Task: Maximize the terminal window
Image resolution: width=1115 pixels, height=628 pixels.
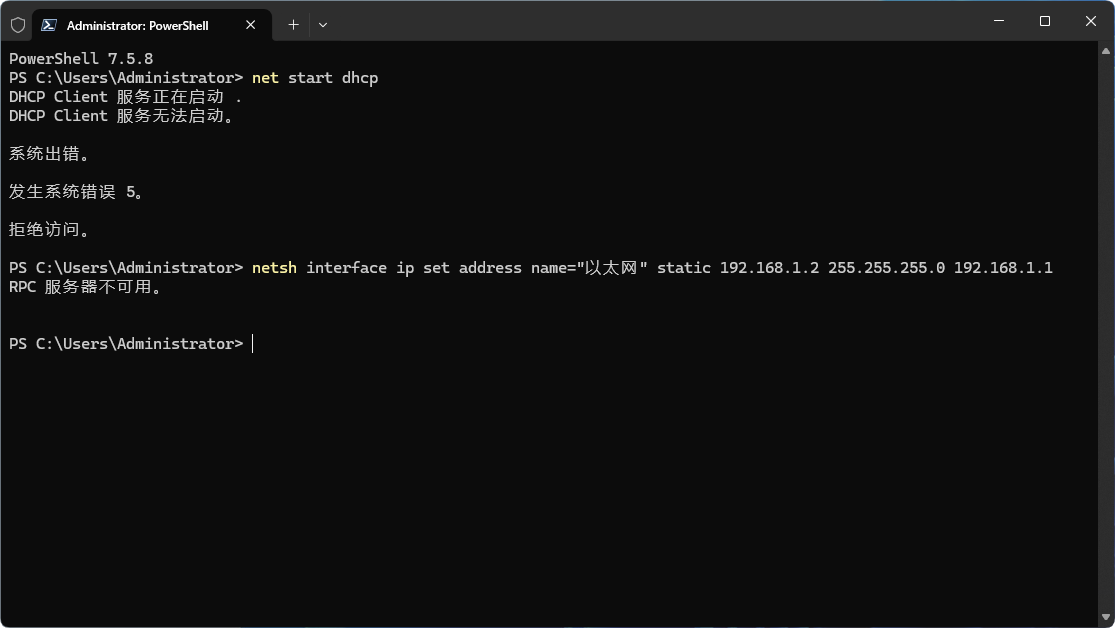Action: coord(1045,21)
